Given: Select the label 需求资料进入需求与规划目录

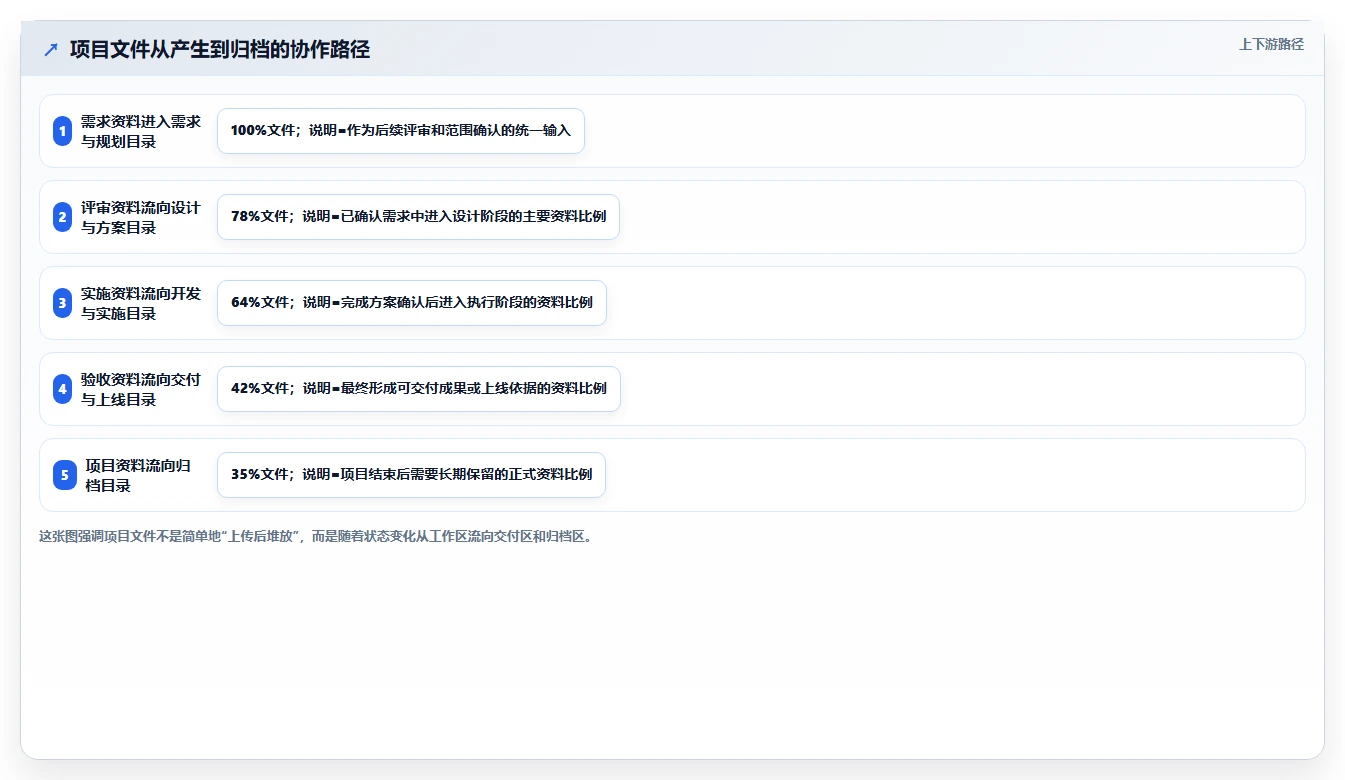Looking at the screenshot, I should coord(141,131).
